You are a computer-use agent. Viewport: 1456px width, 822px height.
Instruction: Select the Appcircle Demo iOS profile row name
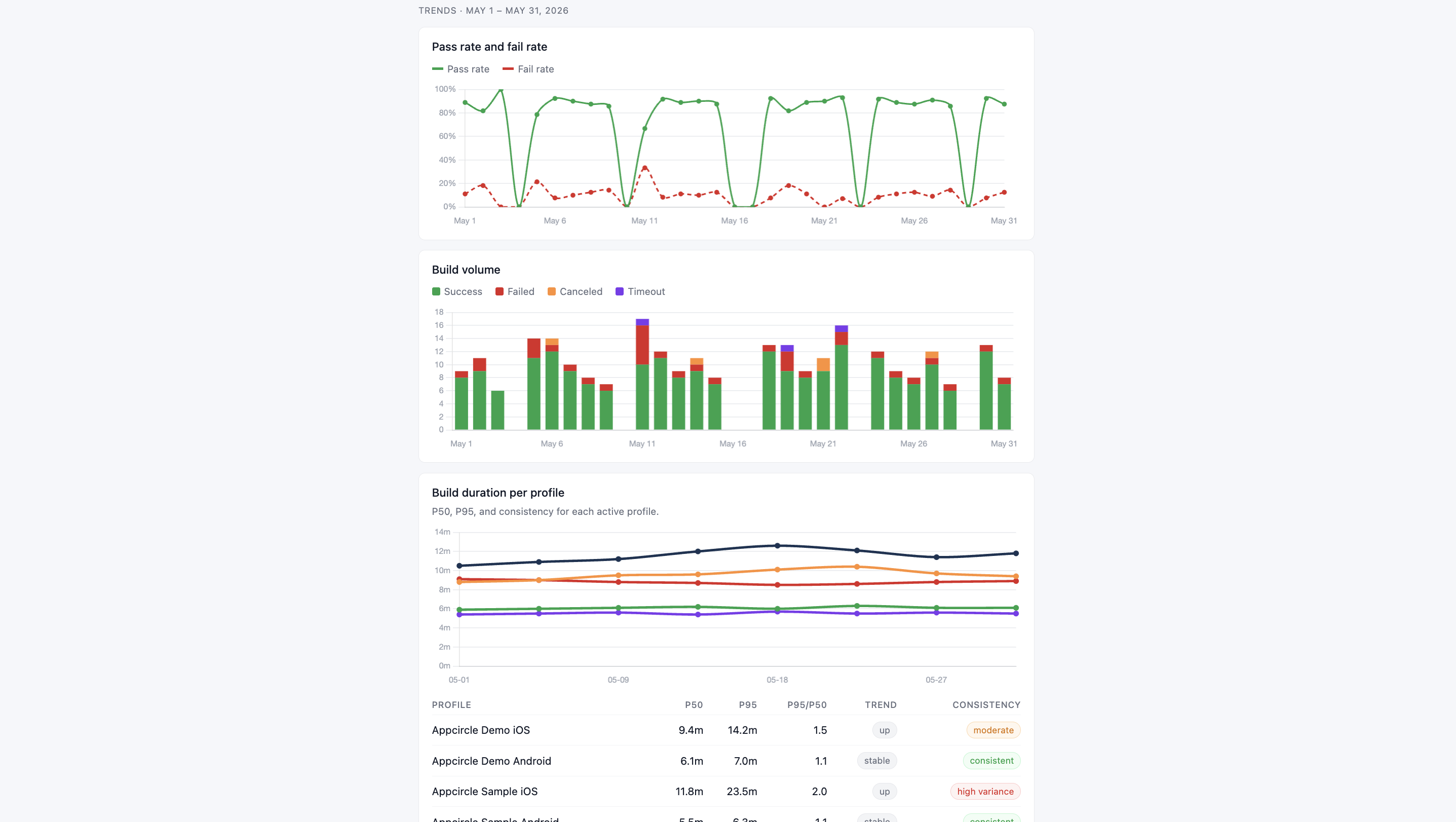(481, 730)
